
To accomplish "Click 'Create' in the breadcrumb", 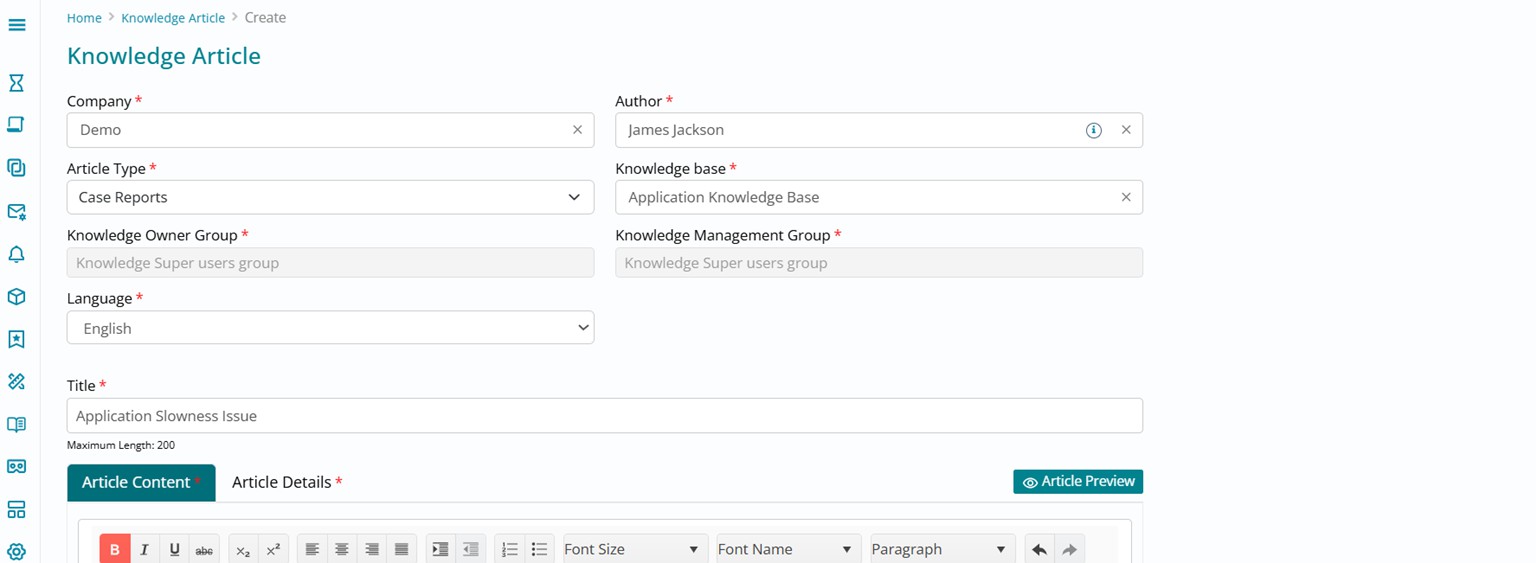I will pyautogui.click(x=265, y=18).
